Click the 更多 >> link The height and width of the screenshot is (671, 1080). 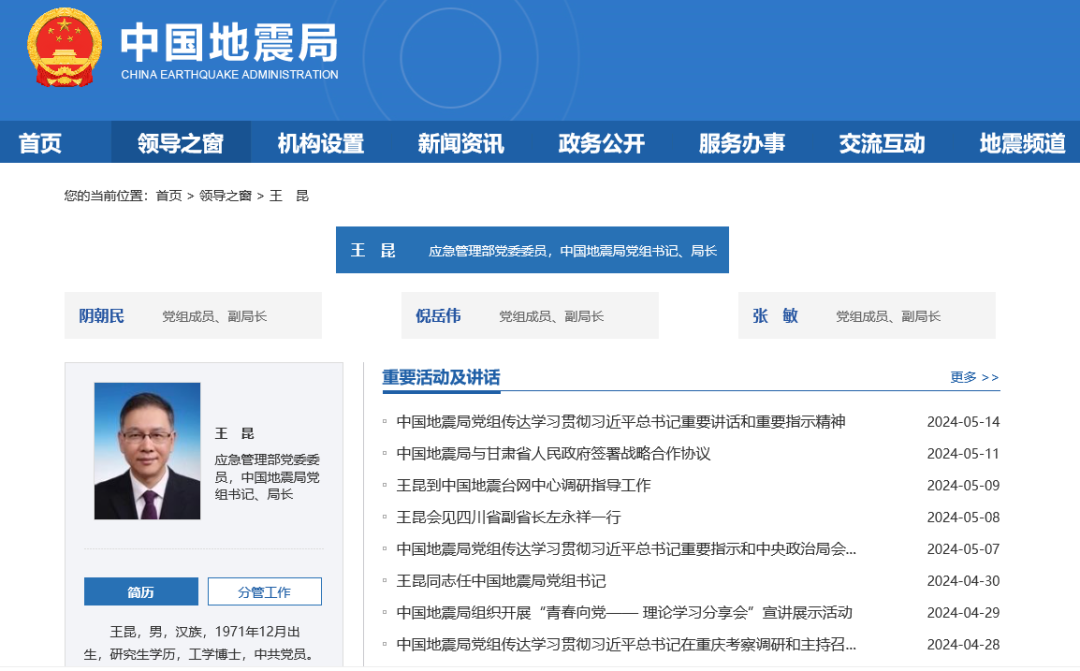tap(975, 377)
